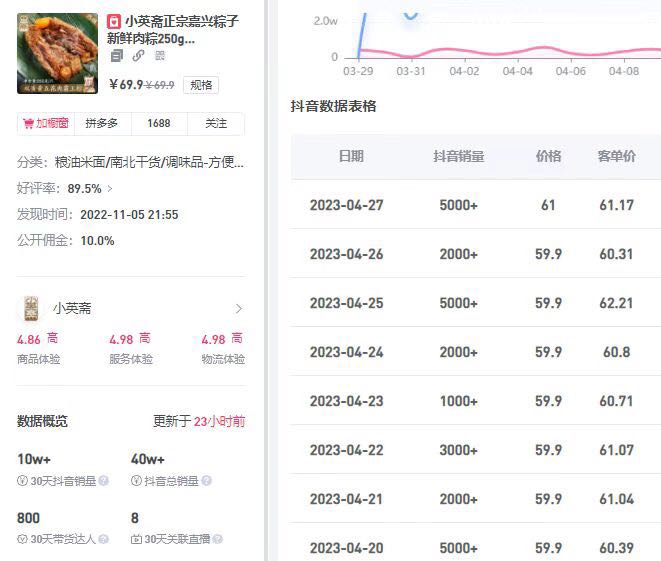
Task: Click the 4.86 商品体验 score
Action: pos(29,339)
